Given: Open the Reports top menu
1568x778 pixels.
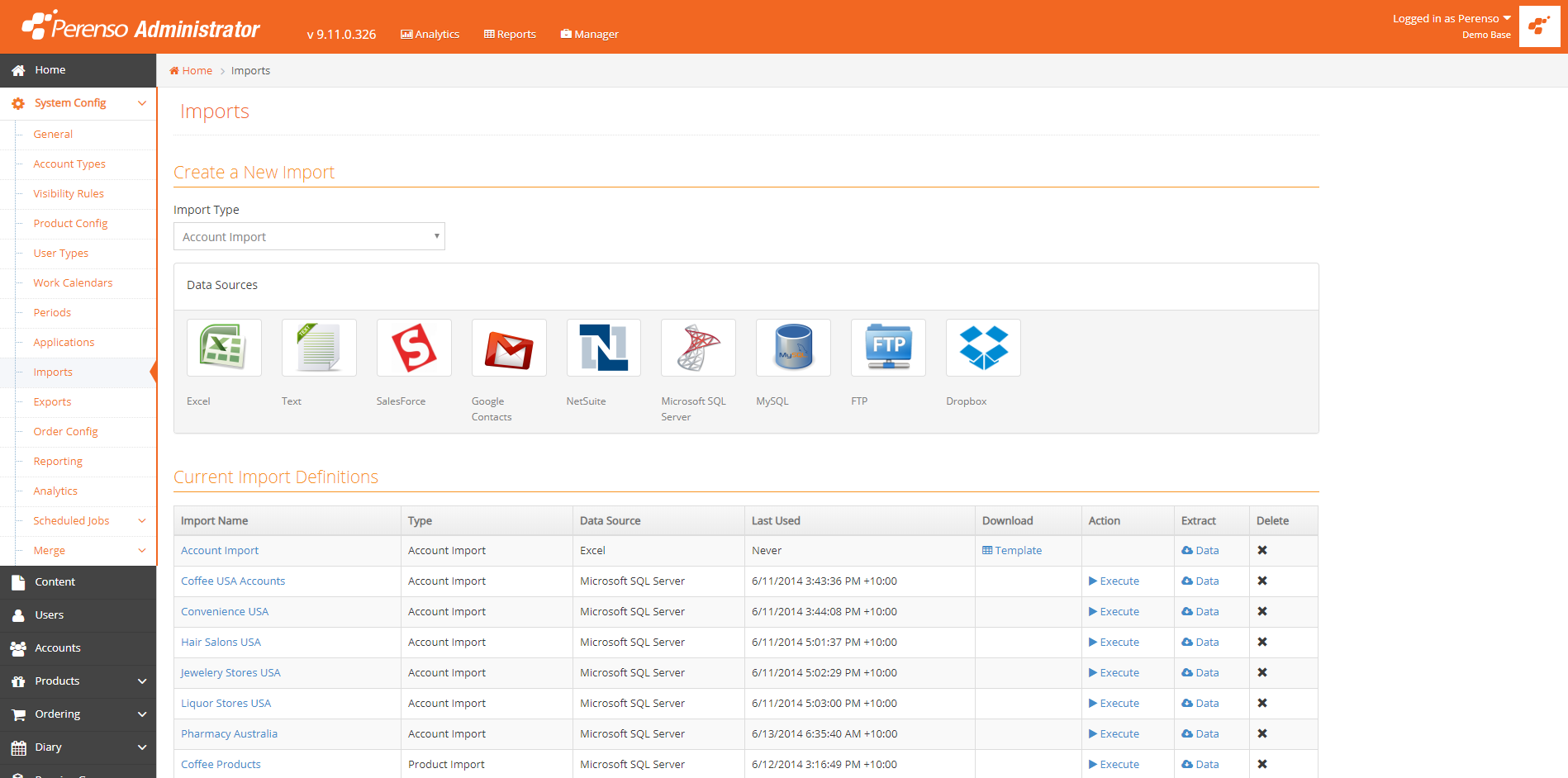Looking at the screenshot, I should (510, 34).
